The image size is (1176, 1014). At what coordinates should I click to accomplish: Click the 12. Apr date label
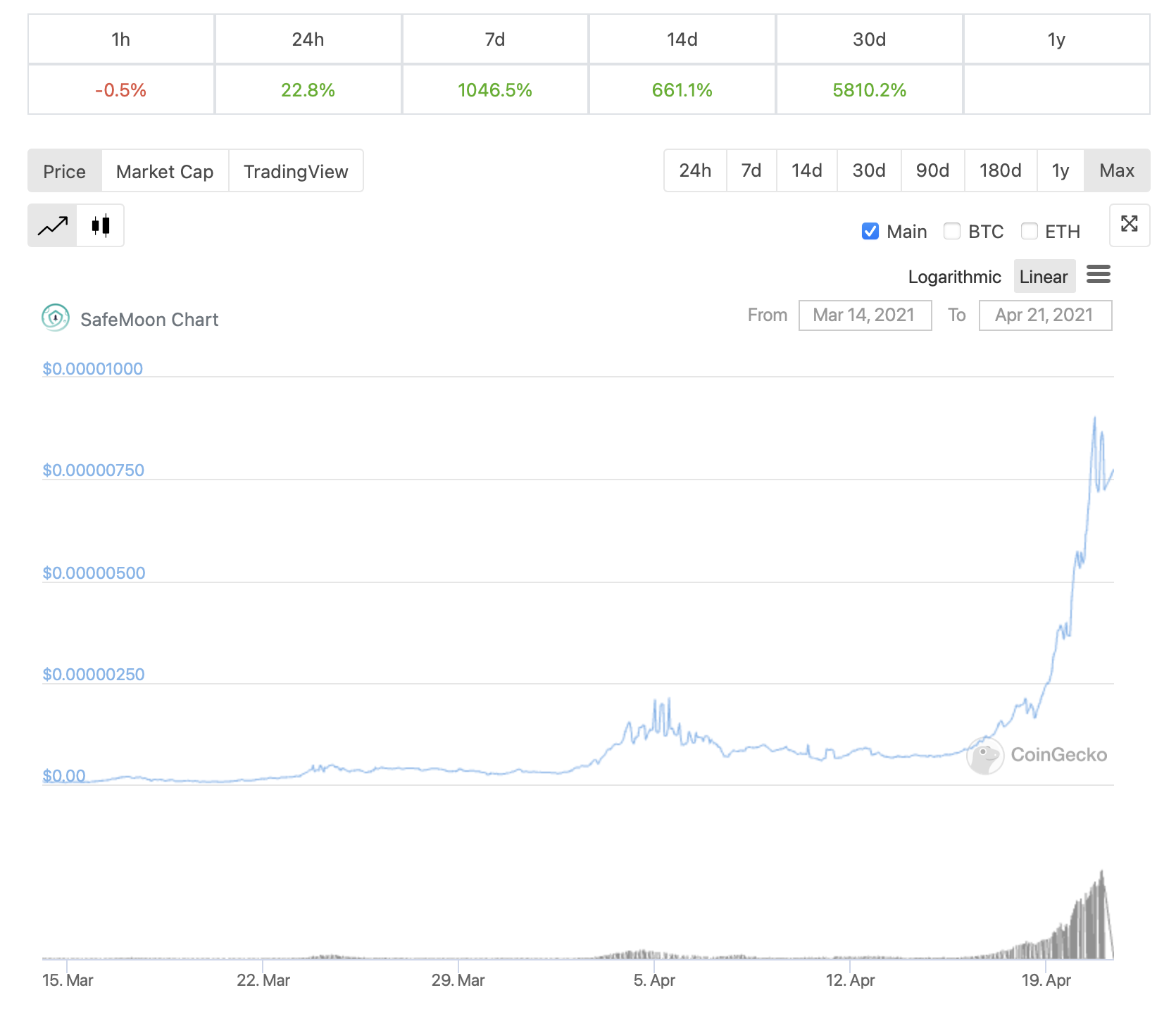click(x=850, y=979)
